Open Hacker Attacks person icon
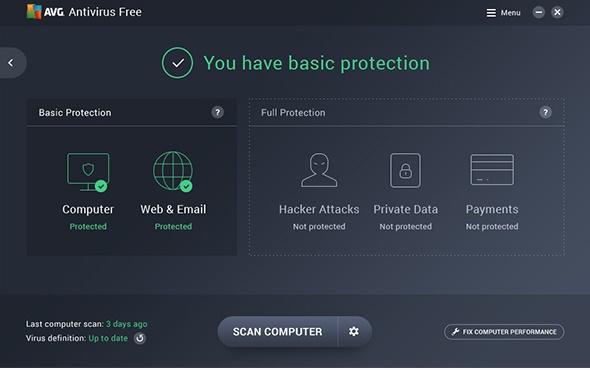This screenshot has width=590, height=370. 319,170
